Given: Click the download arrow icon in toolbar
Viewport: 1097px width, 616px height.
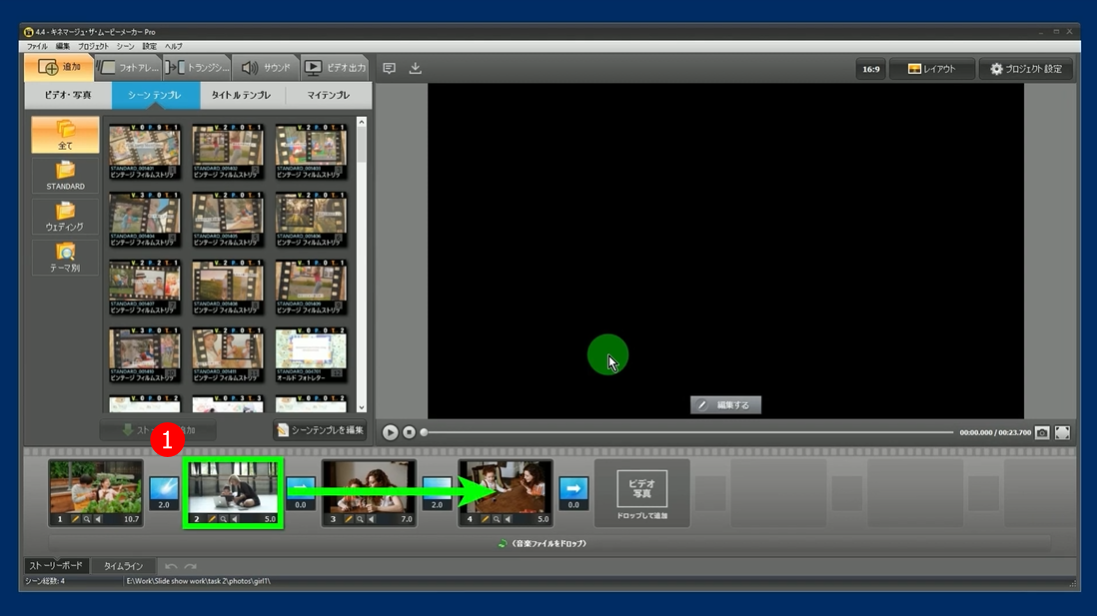Looking at the screenshot, I should 415,68.
